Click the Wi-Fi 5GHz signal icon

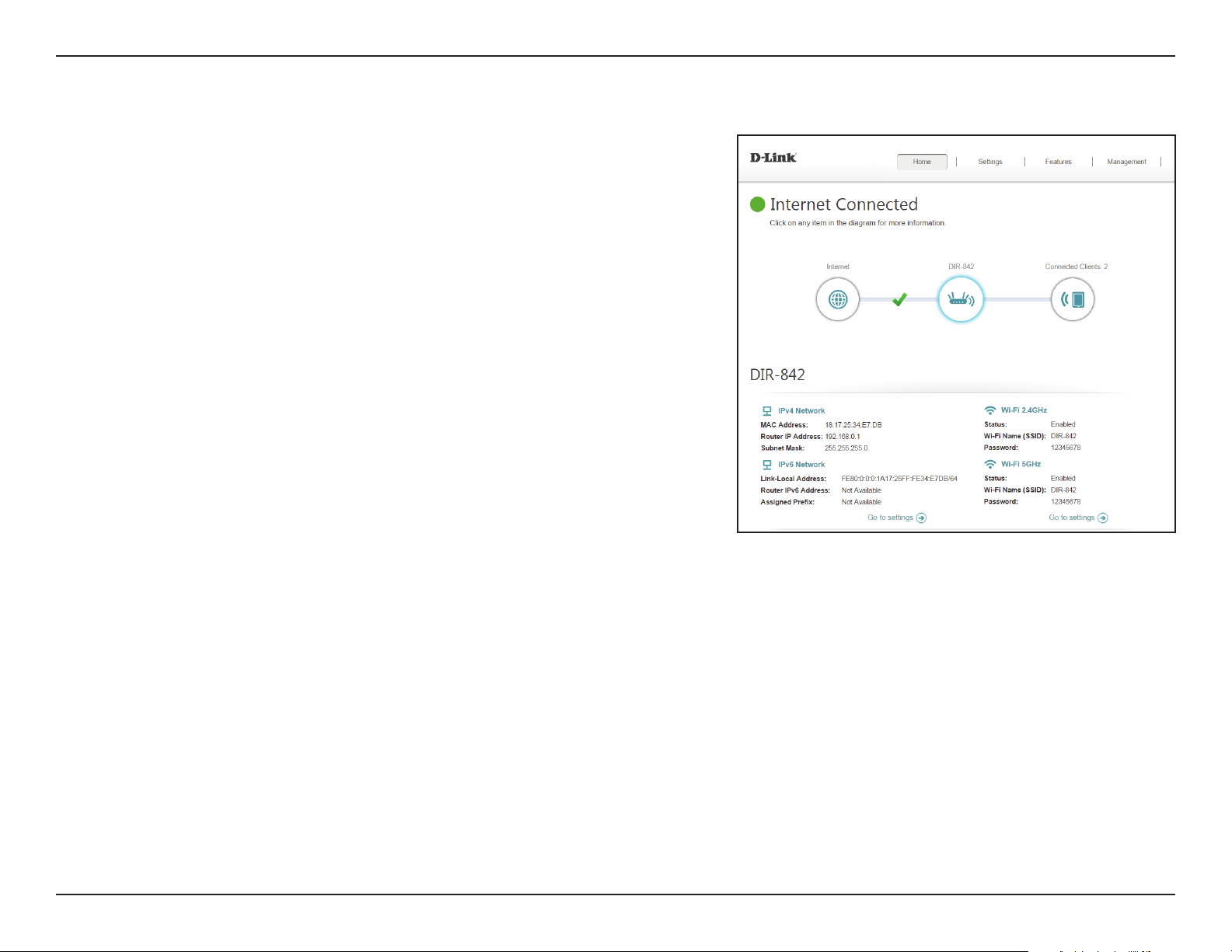(x=990, y=464)
